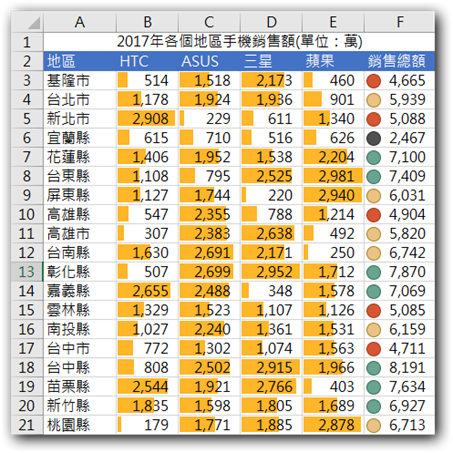Viewport: 453px width, 453px height.
Task: Select column A header
Action: [80, 22]
